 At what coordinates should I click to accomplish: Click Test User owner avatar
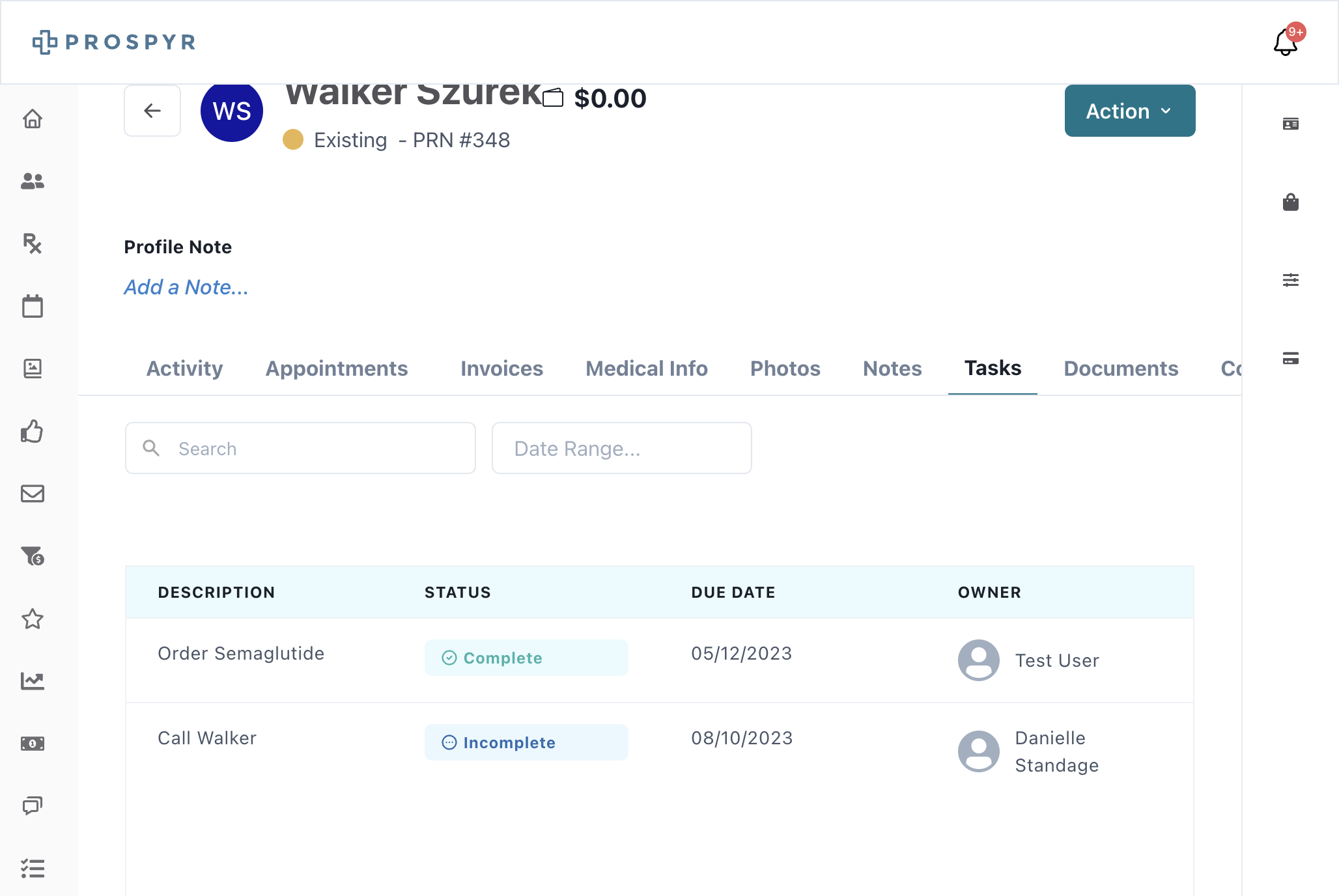tap(979, 660)
